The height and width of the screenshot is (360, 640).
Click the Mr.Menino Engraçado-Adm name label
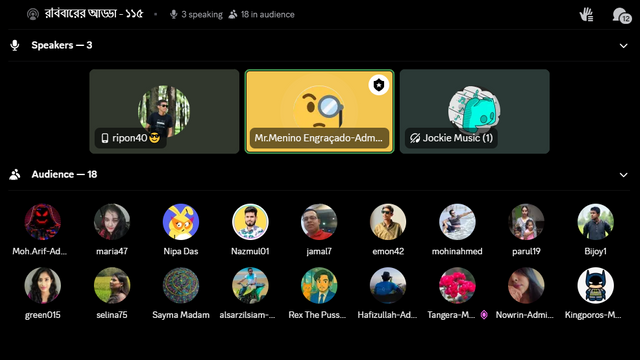coord(319,138)
